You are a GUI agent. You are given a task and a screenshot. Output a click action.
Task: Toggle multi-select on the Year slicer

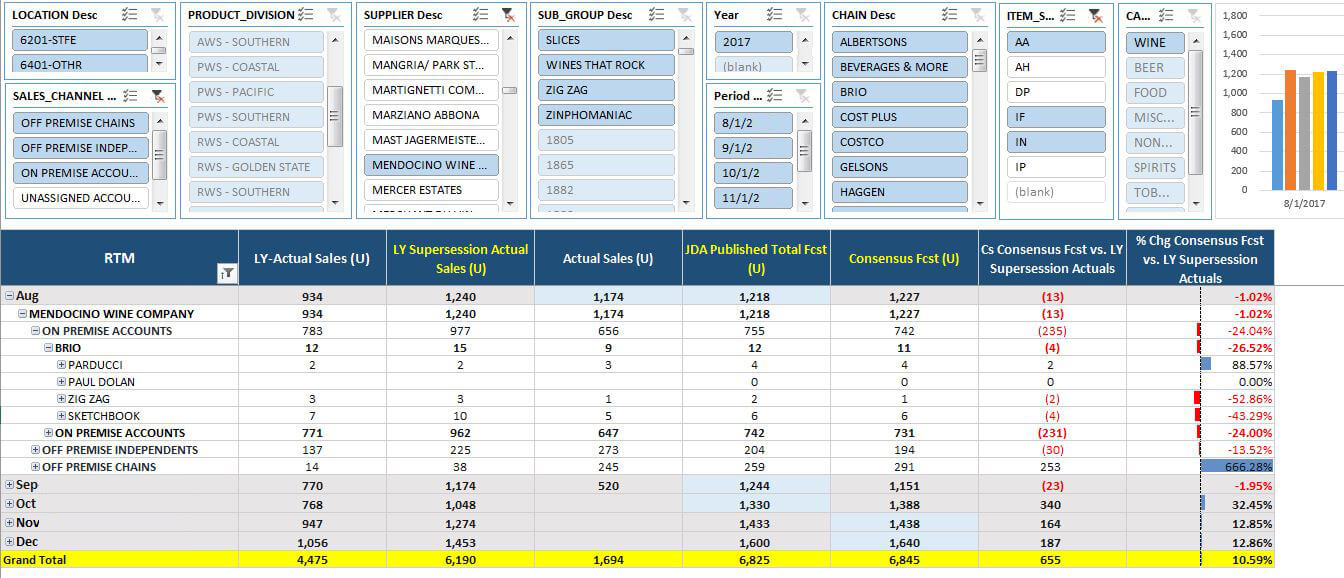tap(775, 15)
